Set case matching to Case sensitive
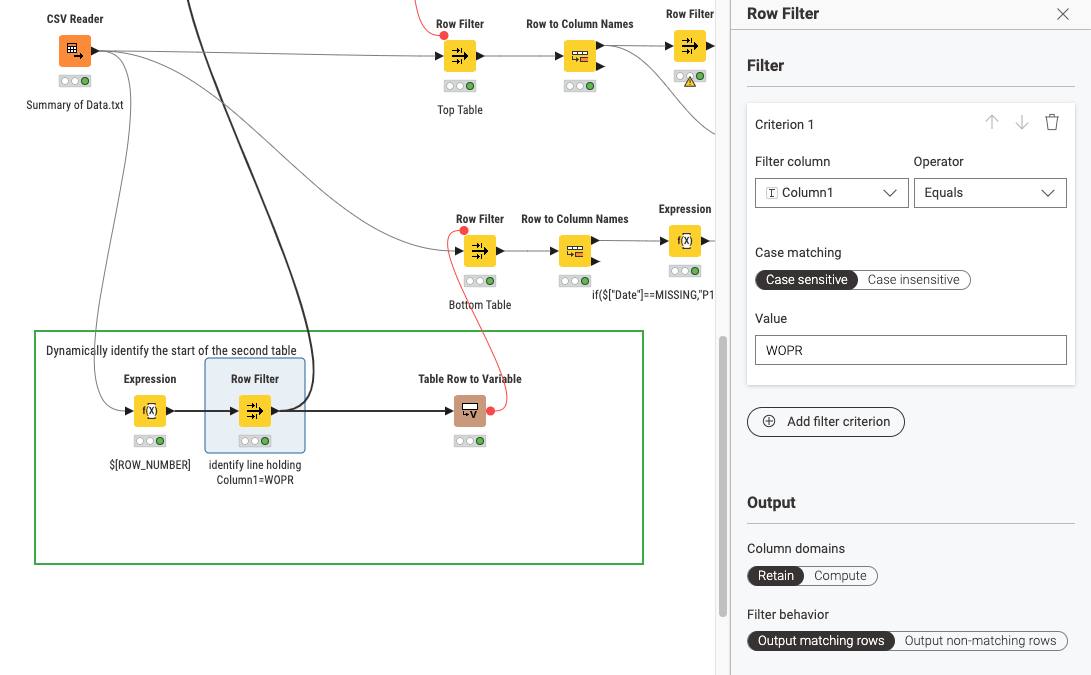1091x675 pixels. coord(806,280)
